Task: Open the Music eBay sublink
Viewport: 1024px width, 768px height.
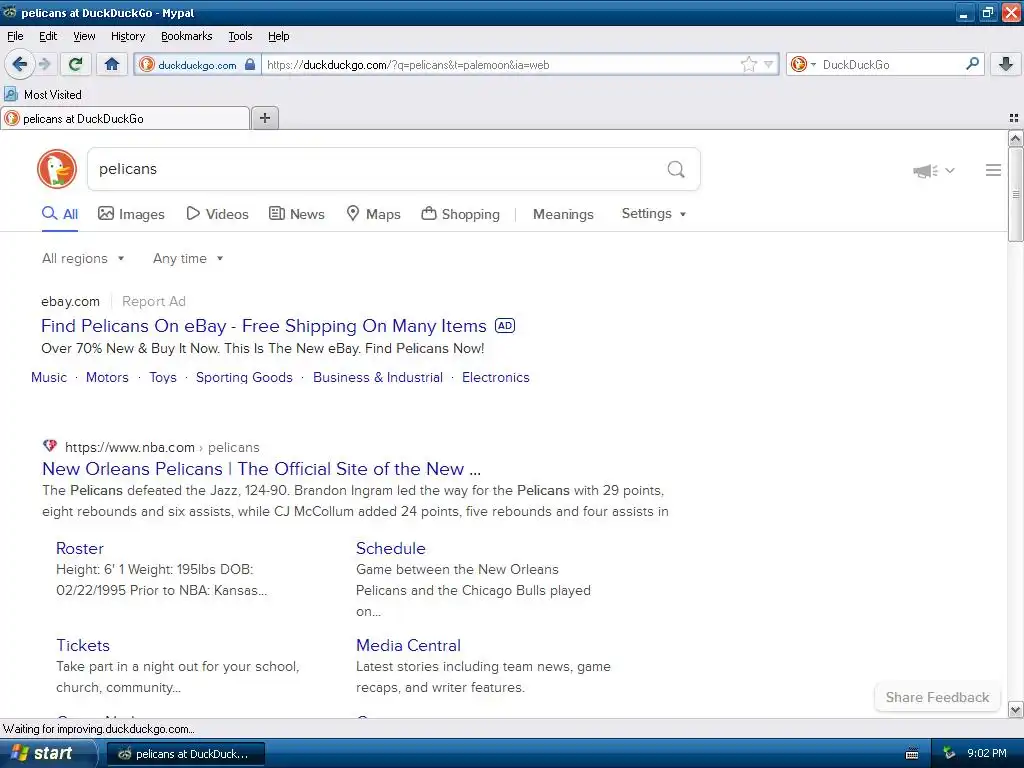Action: coord(49,377)
